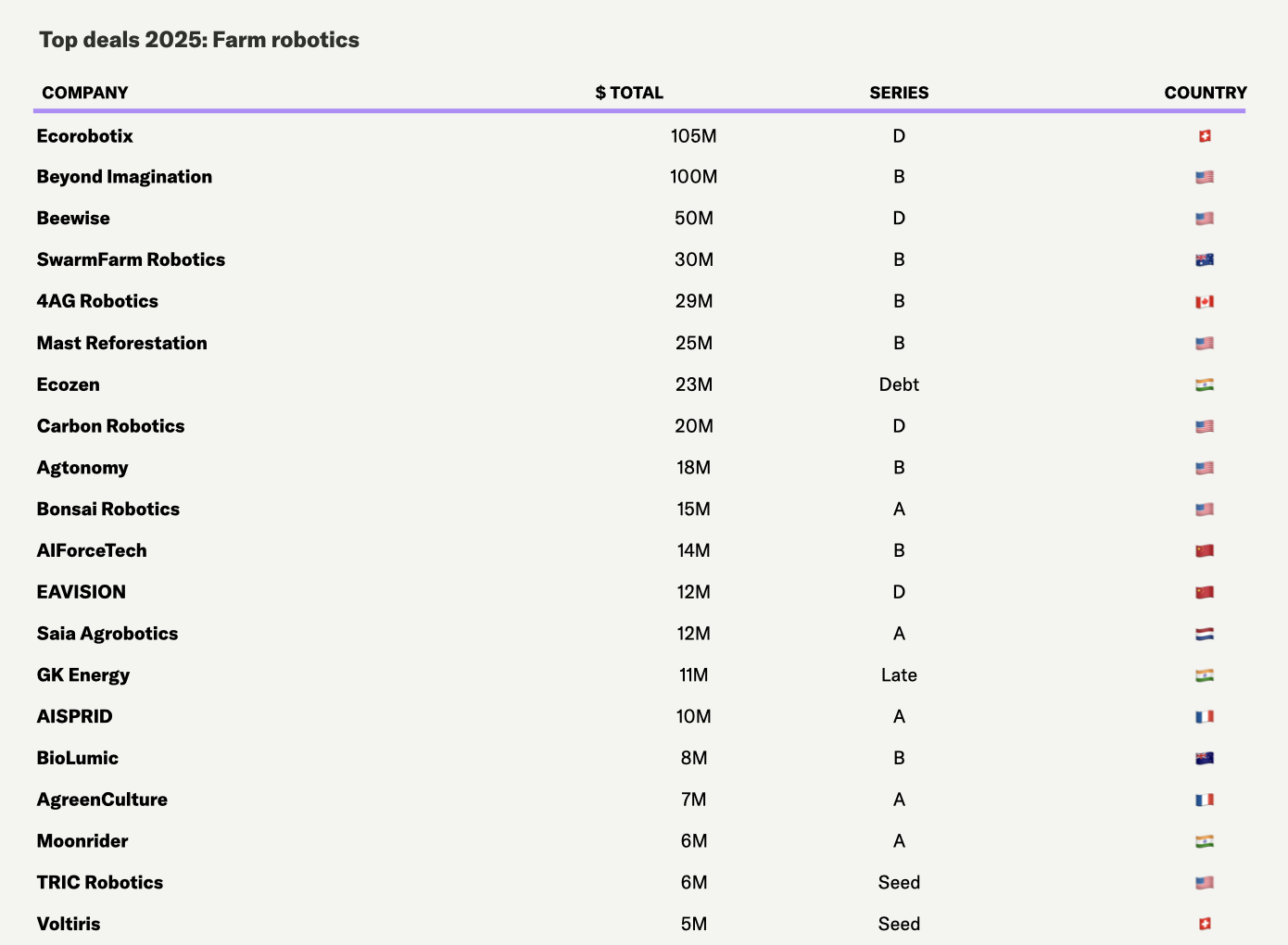Click the France flag in AISPRID row
1288x945 pixels.
(1205, 717)
